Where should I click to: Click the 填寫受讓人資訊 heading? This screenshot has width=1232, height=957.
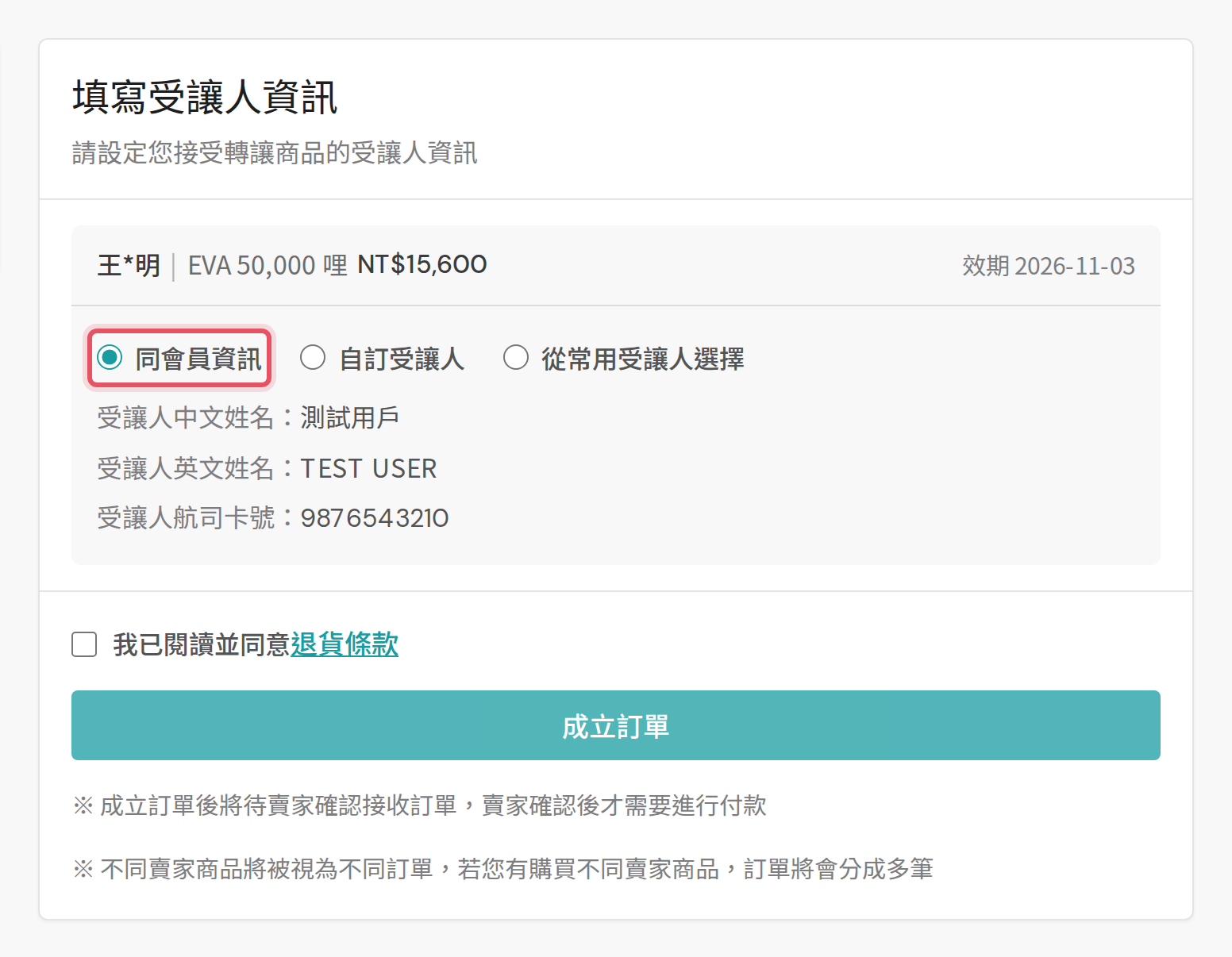coord(205,98)
